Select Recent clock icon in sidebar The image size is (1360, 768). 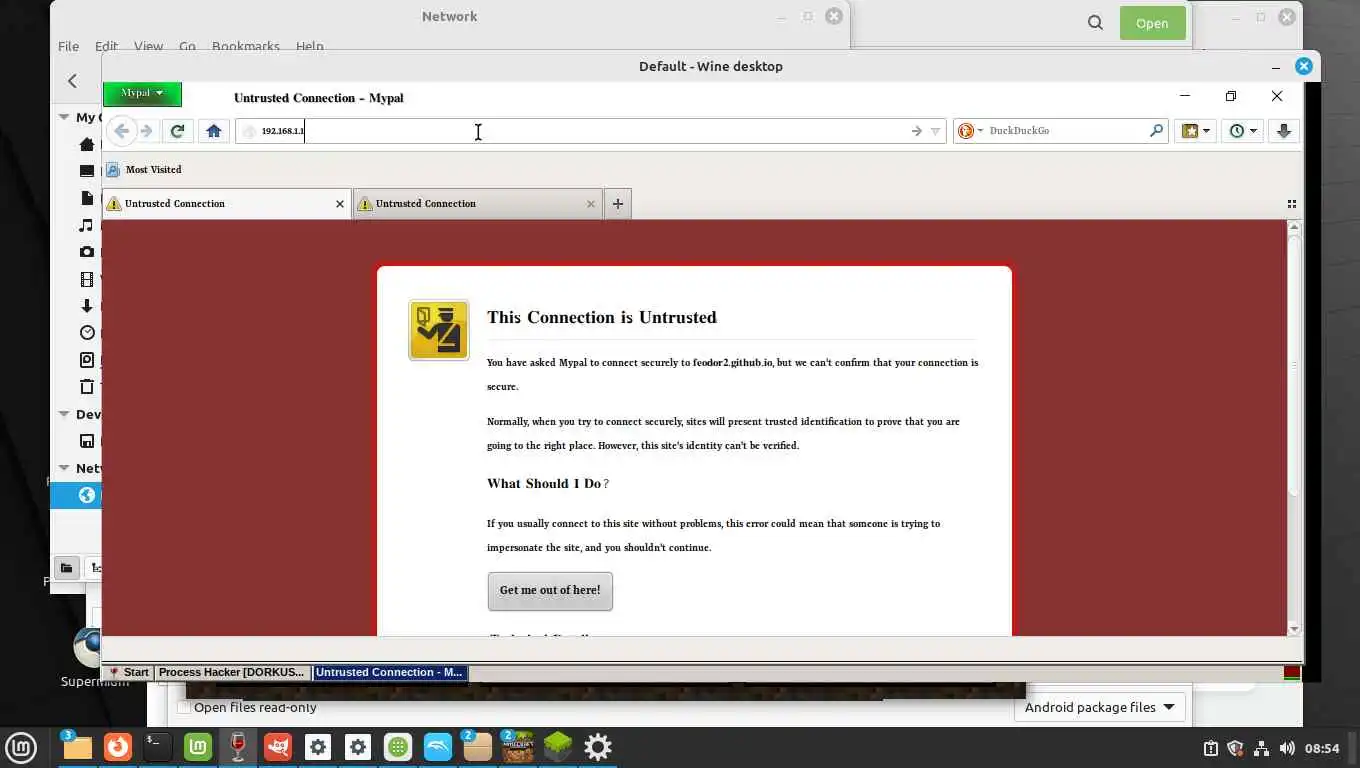click(x=87, y=333)
